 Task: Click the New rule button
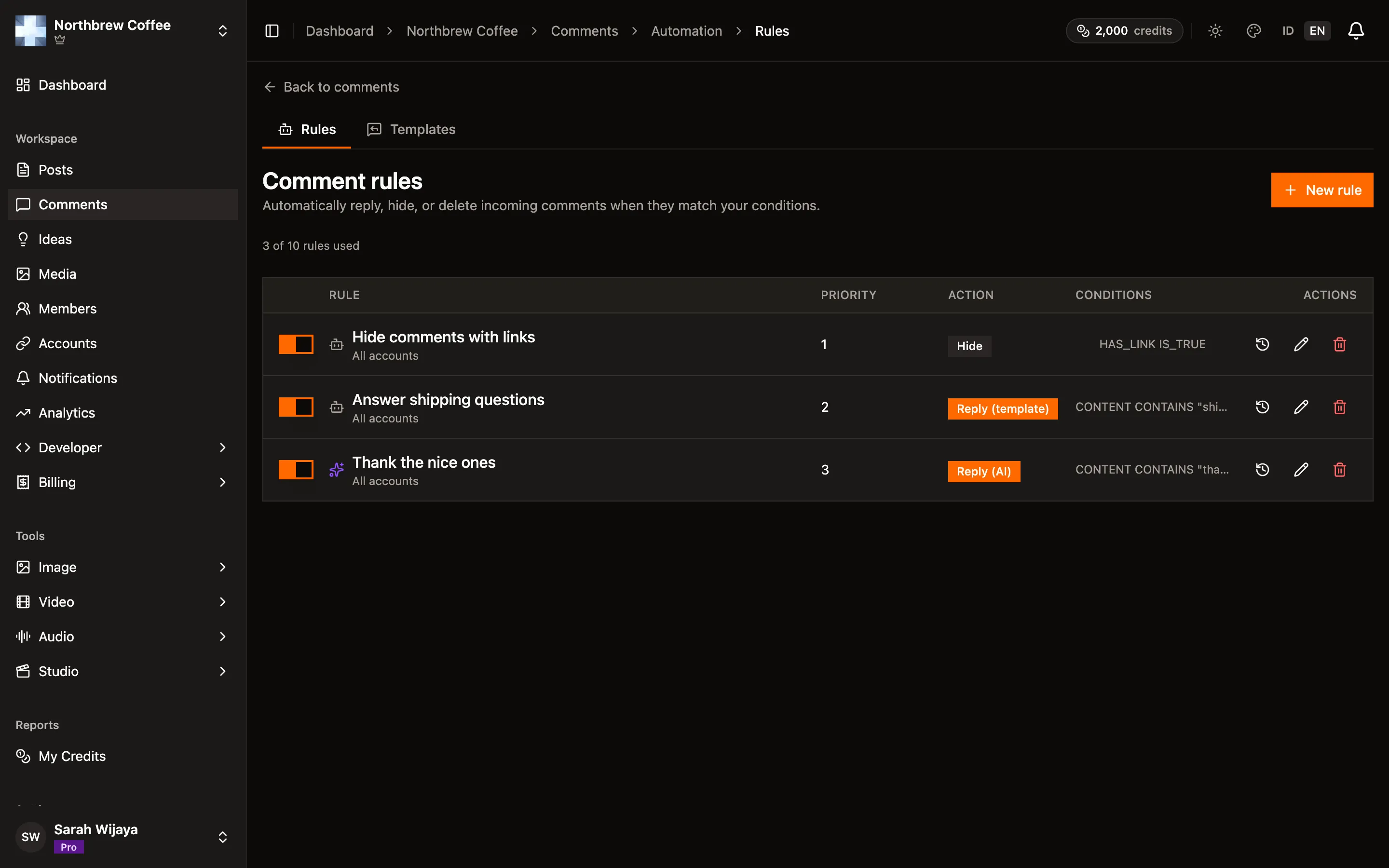pos(1322,190)
